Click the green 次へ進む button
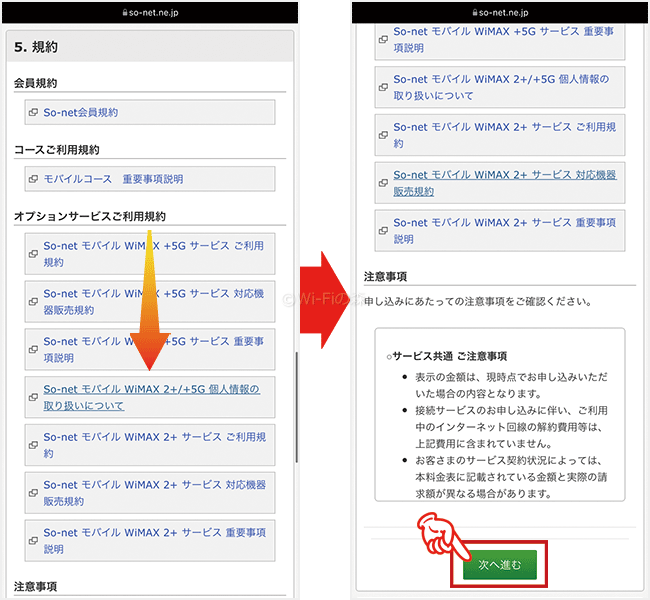 (x=500, y=564)
